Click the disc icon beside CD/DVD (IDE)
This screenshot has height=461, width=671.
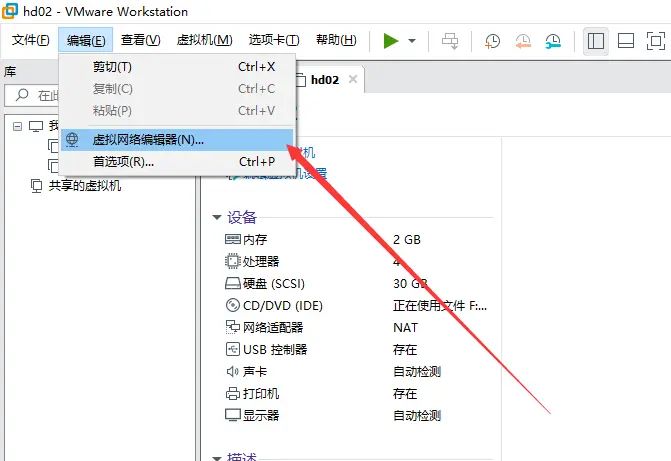point(233,305)
